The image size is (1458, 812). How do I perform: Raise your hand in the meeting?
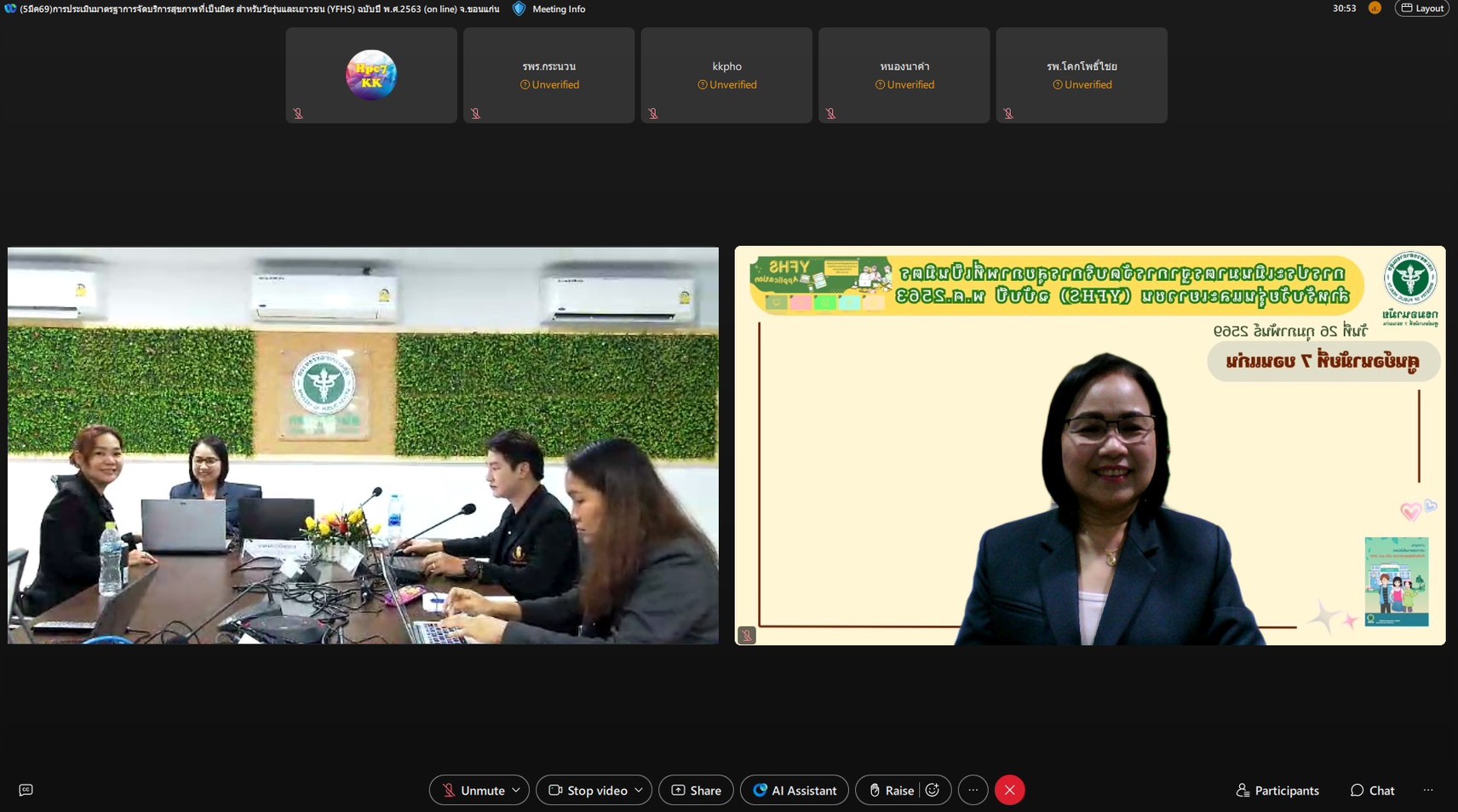click(890, 790)
